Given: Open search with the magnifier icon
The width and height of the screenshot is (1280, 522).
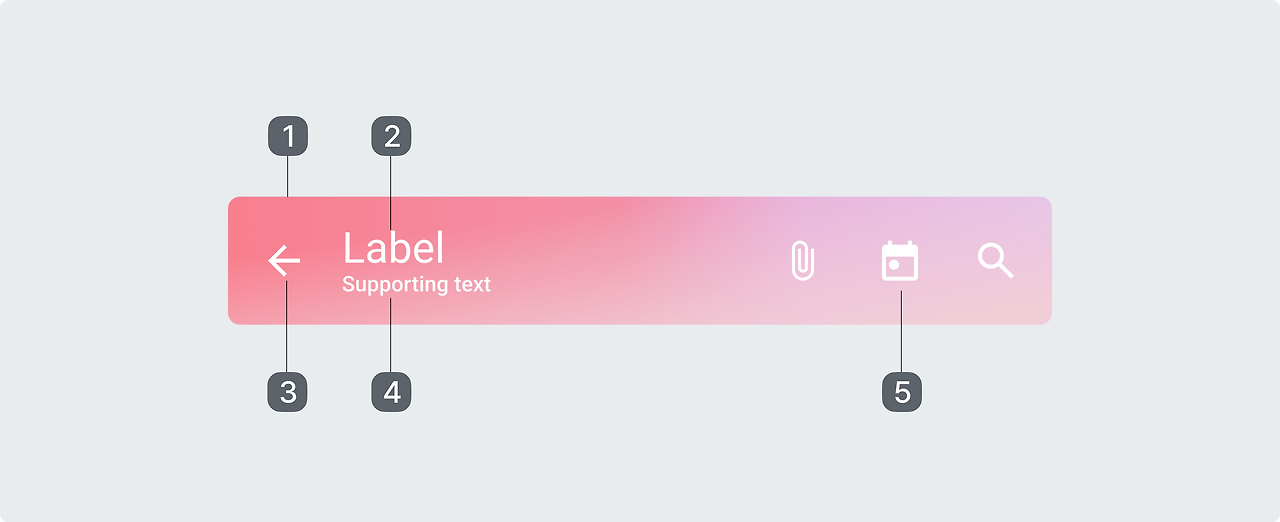Looking at the screenshot, I should pyautogui.click(x=995, y=261).
